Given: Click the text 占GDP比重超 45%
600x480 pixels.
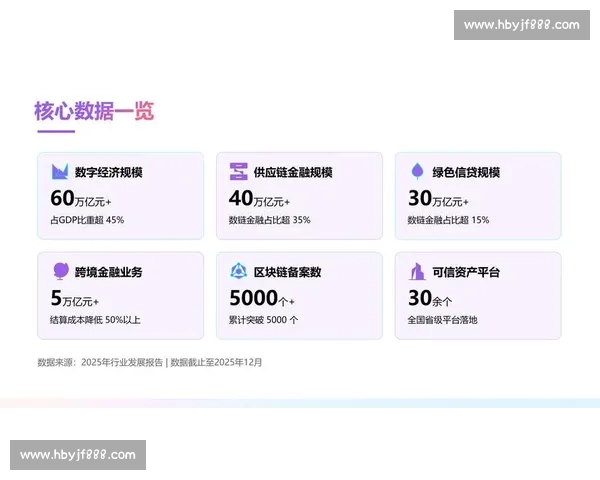Looking at the screenshot, I should coord(87,220).
